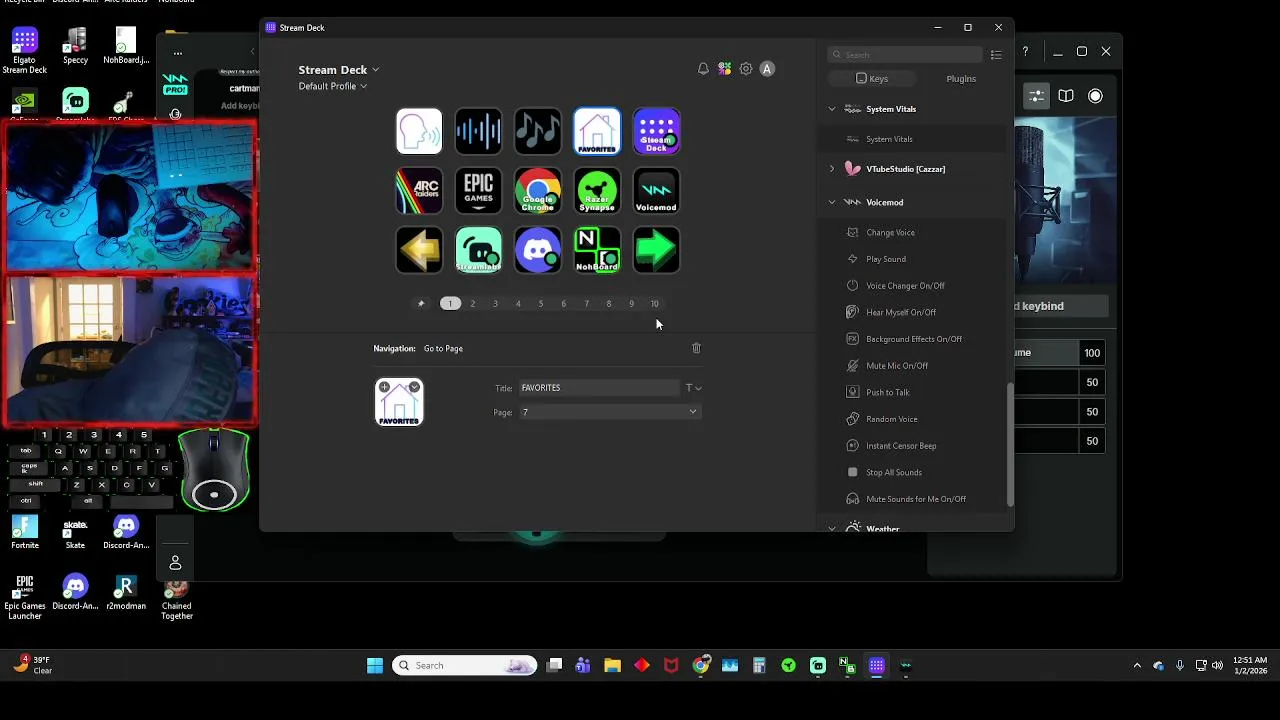Select the Epic Games key in grid

478,191
